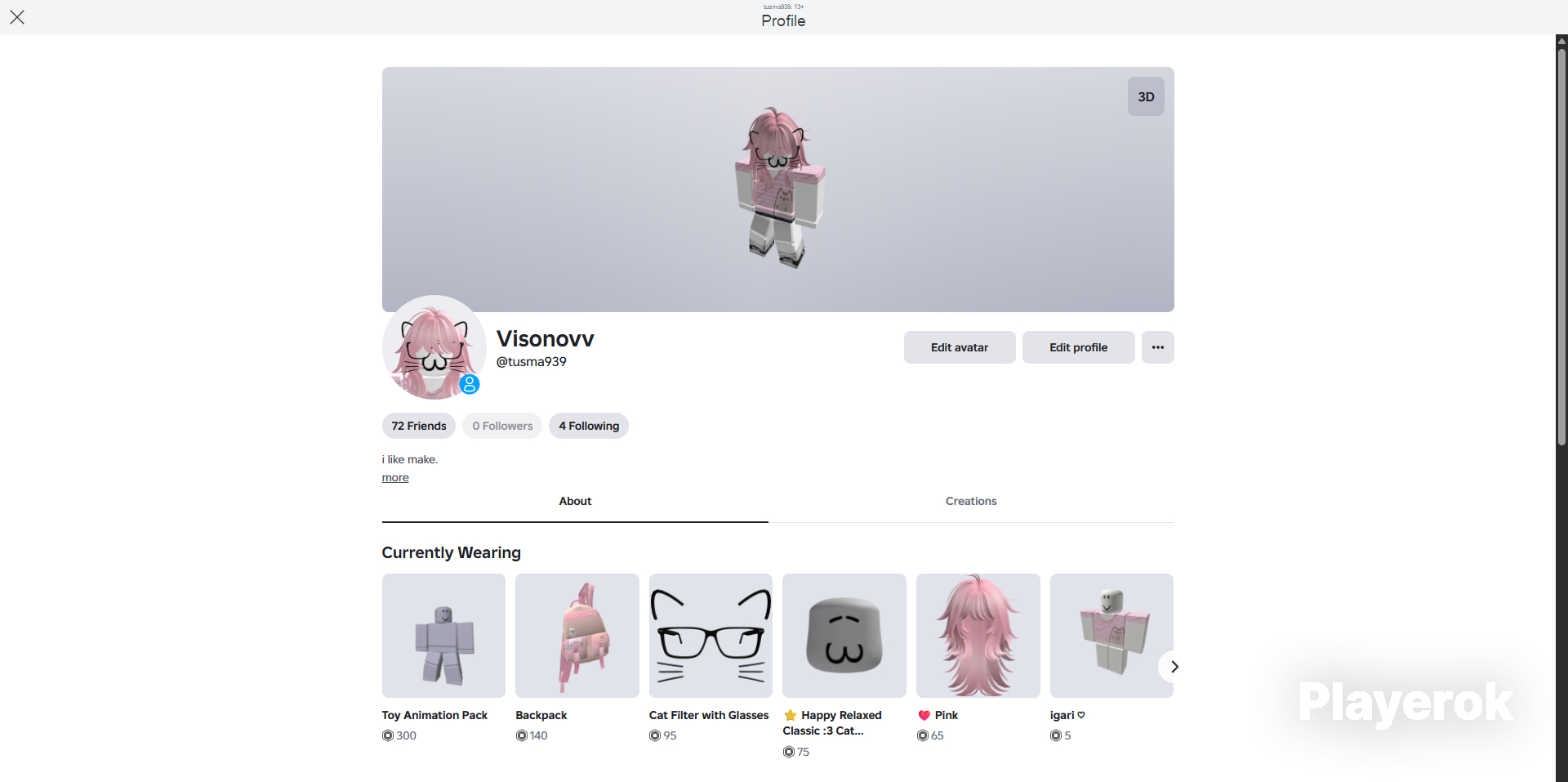Viewport: 1568px width, 782px height.
Task: Show the 4 Following list
Action: [x=589, y=426]
